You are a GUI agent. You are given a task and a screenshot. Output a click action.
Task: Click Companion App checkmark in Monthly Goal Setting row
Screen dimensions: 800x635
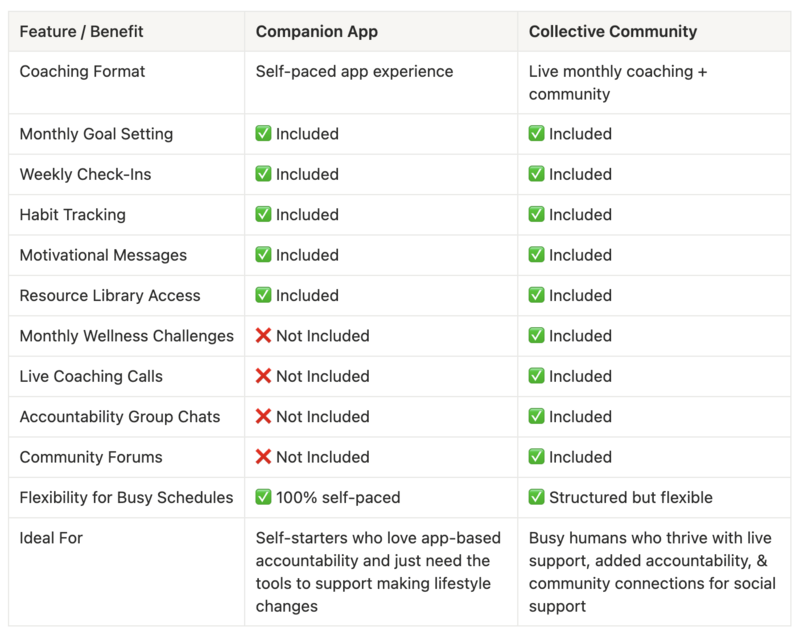coord(264,134)
